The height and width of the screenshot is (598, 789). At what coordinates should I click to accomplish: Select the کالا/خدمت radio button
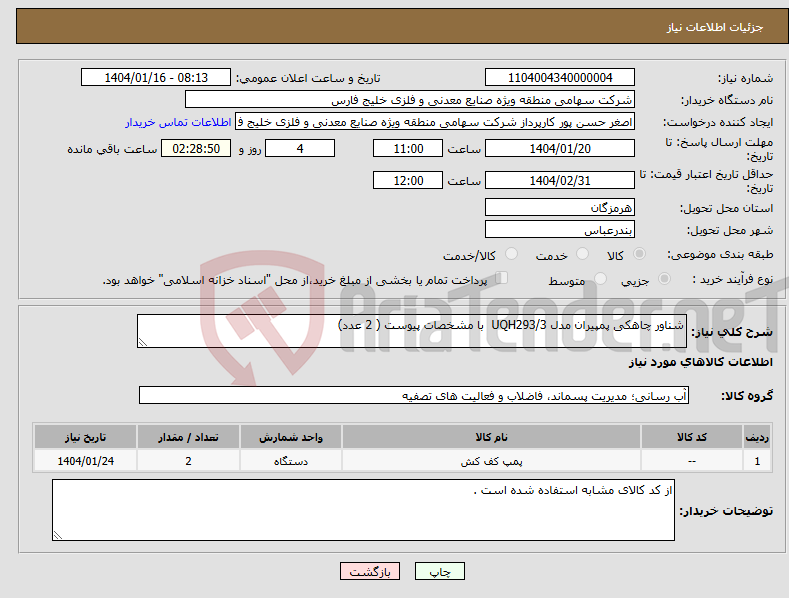click(x=511, y=254)
